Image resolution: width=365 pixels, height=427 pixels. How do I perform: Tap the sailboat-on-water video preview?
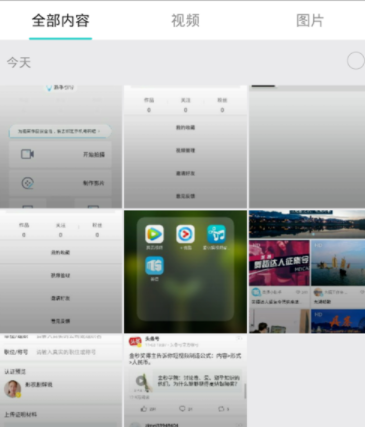[338, 263]
